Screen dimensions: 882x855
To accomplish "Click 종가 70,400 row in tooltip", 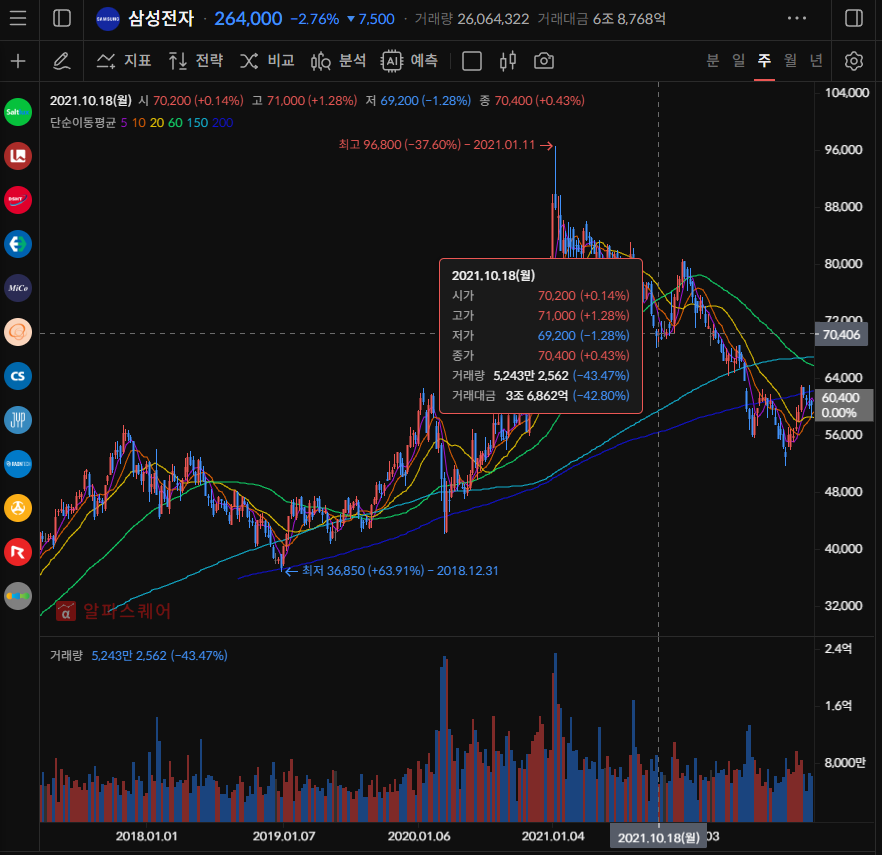I will pos(541,356).
